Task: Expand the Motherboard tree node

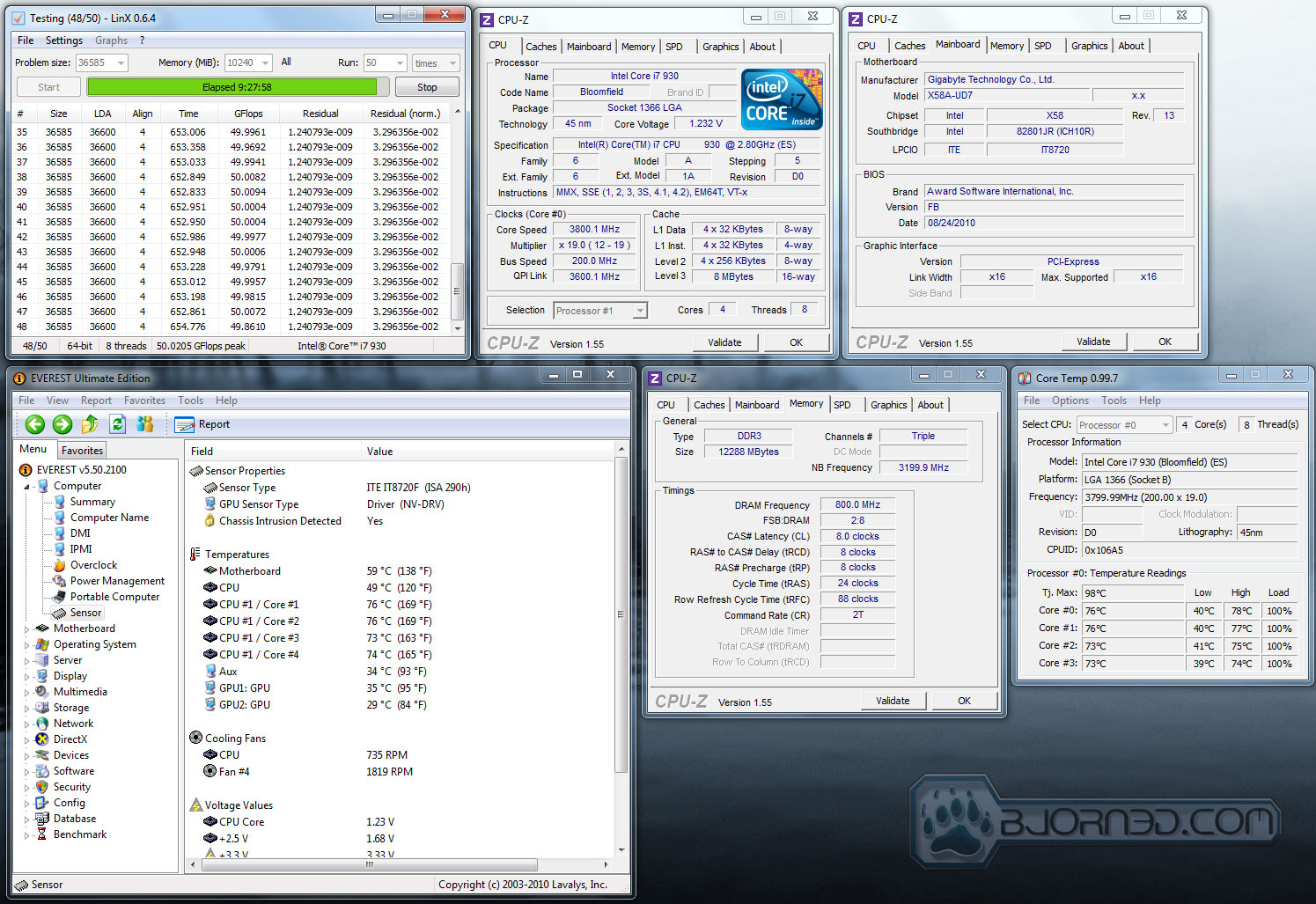Action: [26, 628]
